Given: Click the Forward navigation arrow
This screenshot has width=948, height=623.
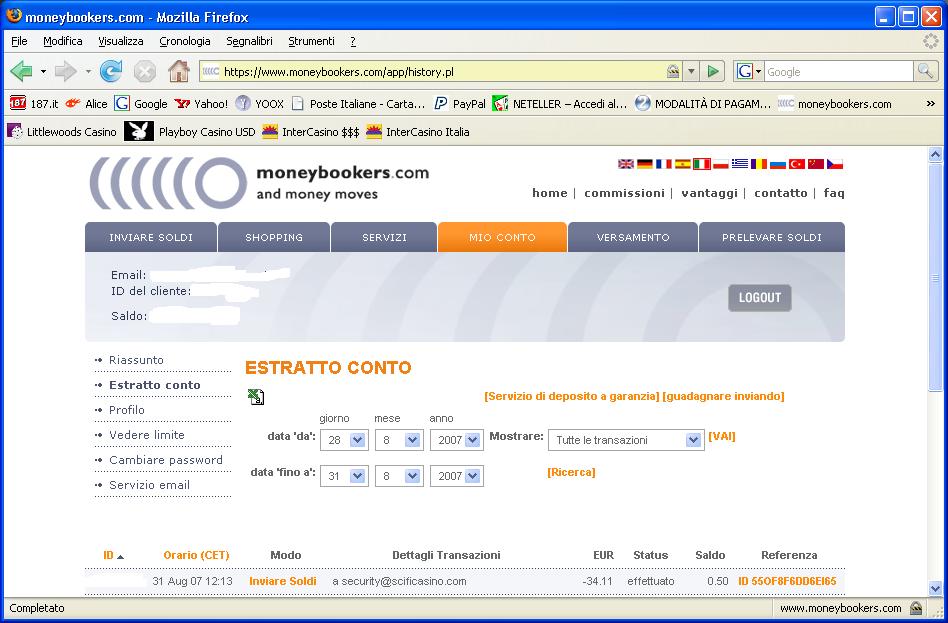Looking at the screenshot, I should (x=65, y=71).
